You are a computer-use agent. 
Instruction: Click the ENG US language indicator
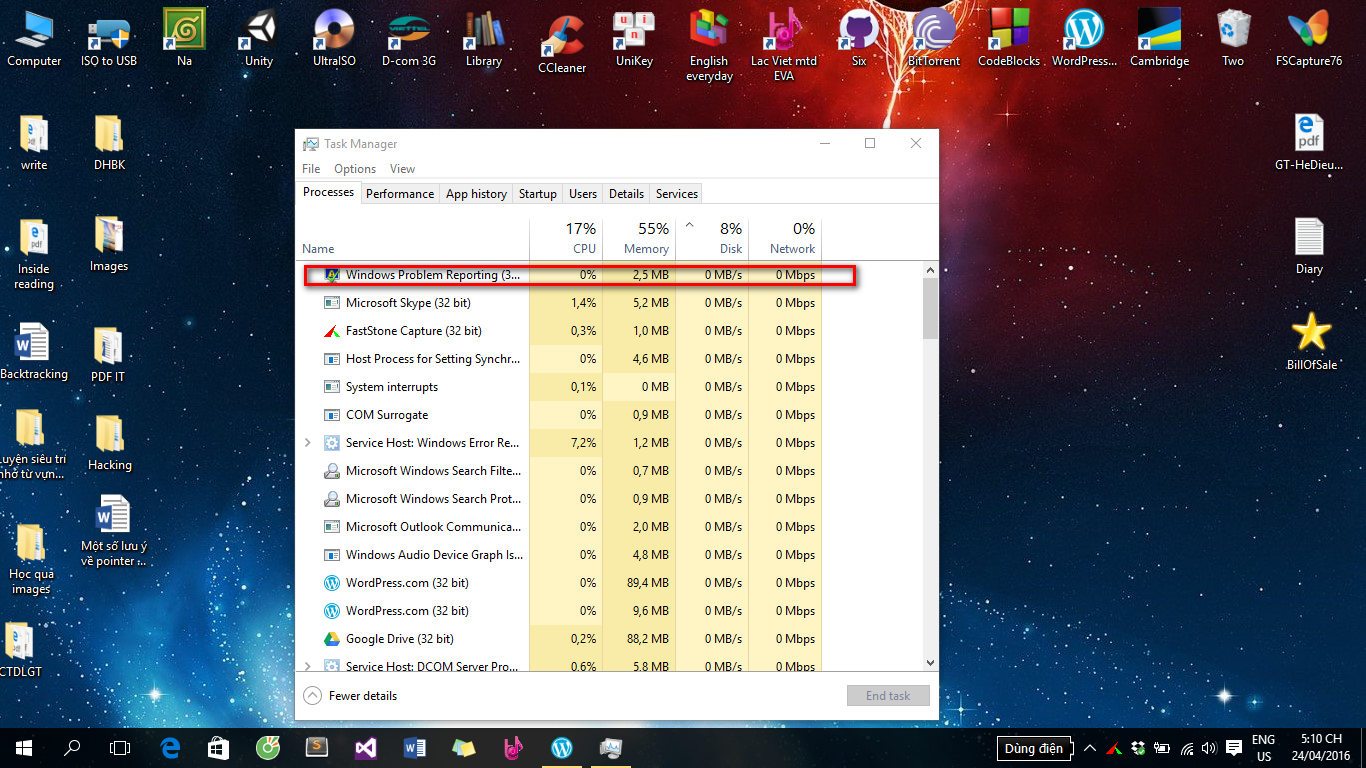pos(1264,748)
